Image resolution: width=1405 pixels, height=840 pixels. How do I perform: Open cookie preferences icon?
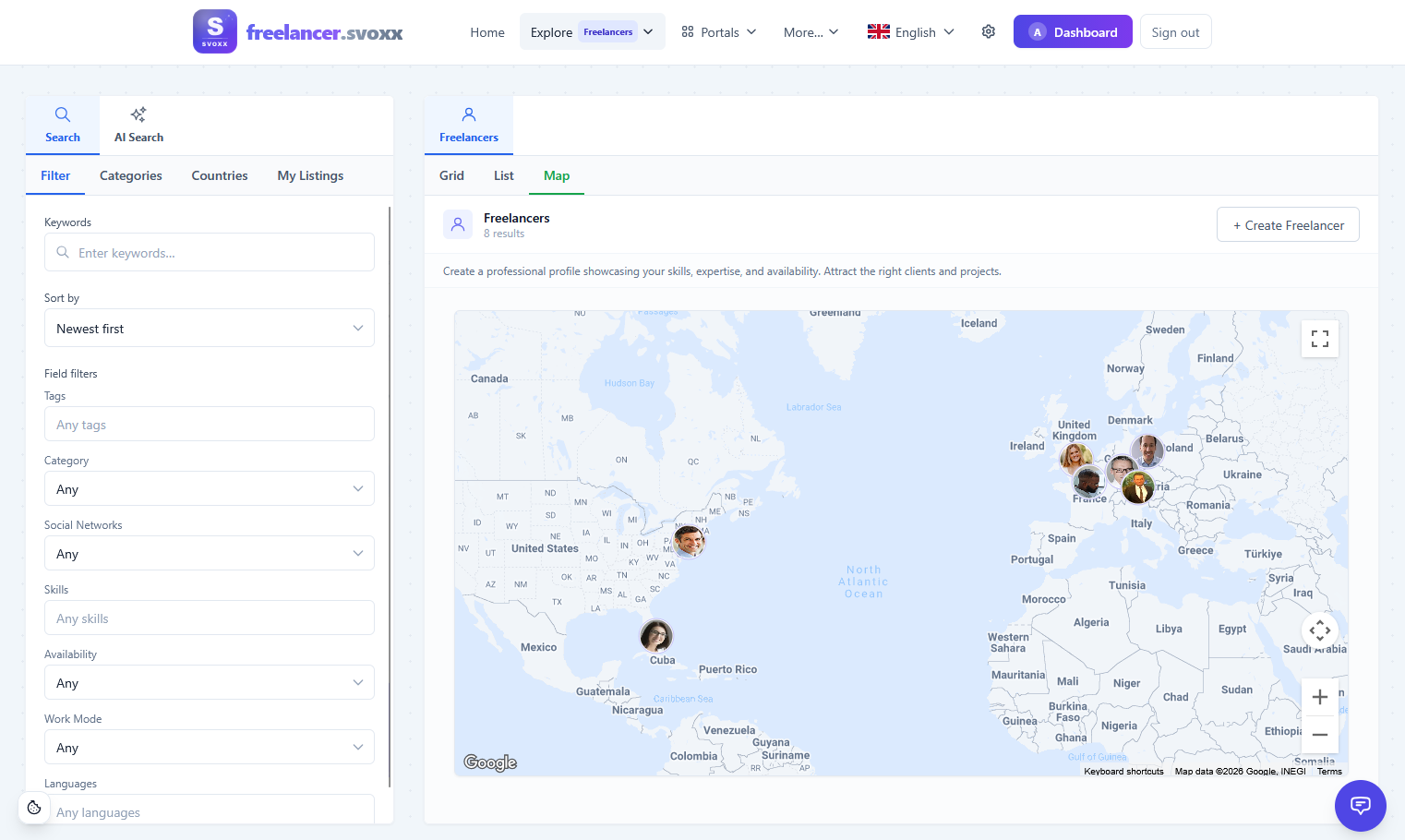pyautogui.click(x=34, y=808)
